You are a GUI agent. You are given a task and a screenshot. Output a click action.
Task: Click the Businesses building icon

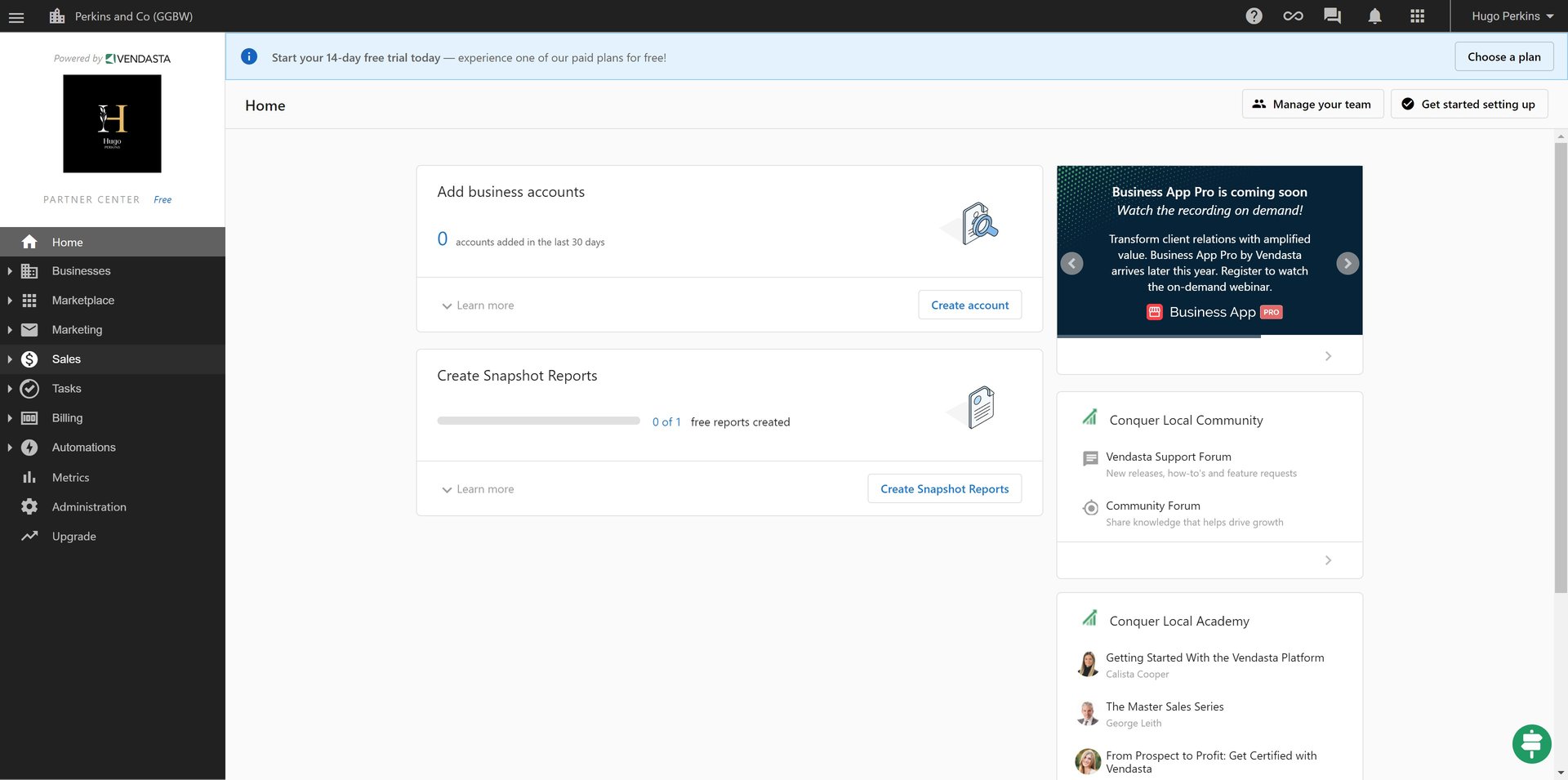coord(29,271)
